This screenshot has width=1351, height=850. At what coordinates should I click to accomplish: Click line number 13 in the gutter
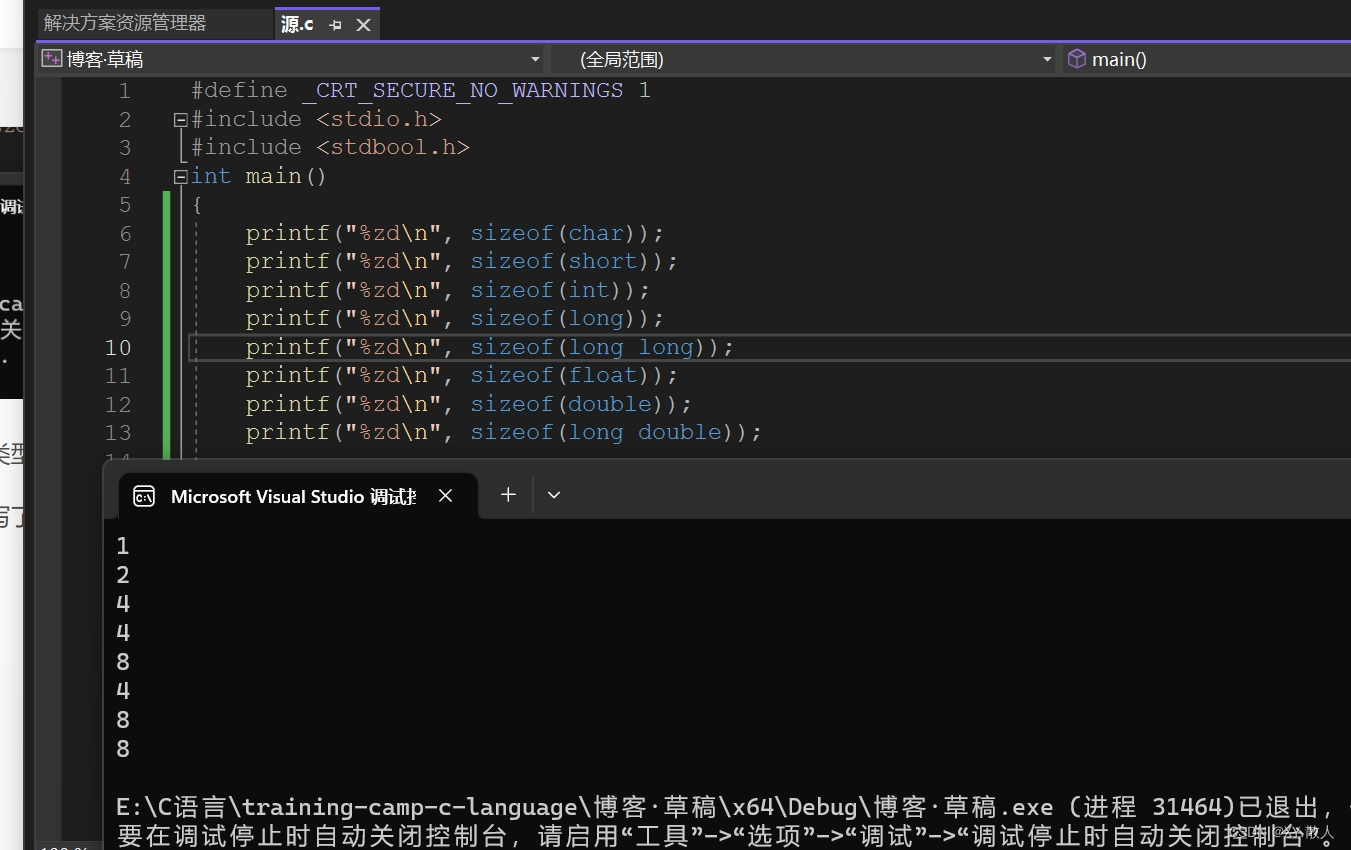coord(118,433)
